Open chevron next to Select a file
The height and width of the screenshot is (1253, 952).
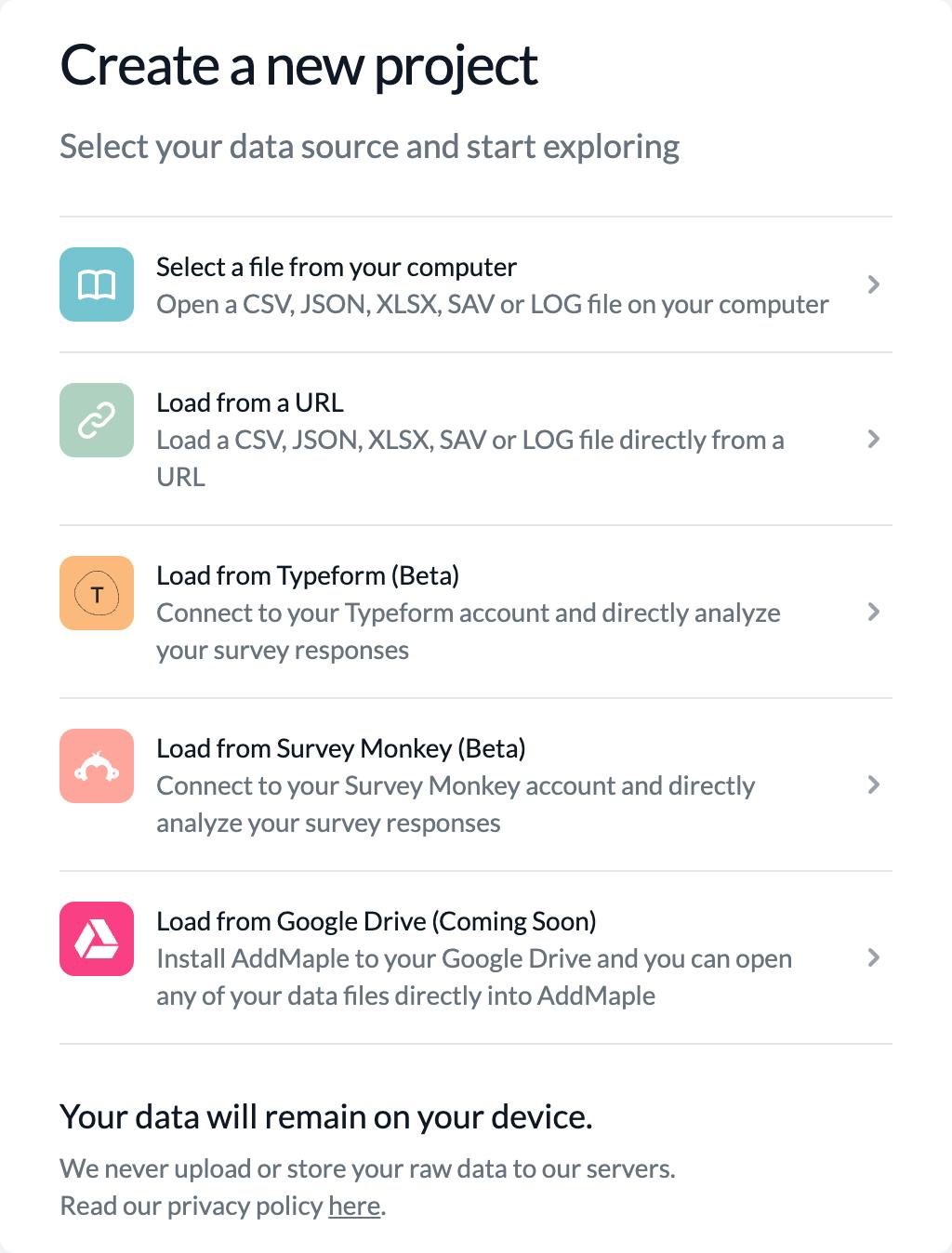point(873,284)
